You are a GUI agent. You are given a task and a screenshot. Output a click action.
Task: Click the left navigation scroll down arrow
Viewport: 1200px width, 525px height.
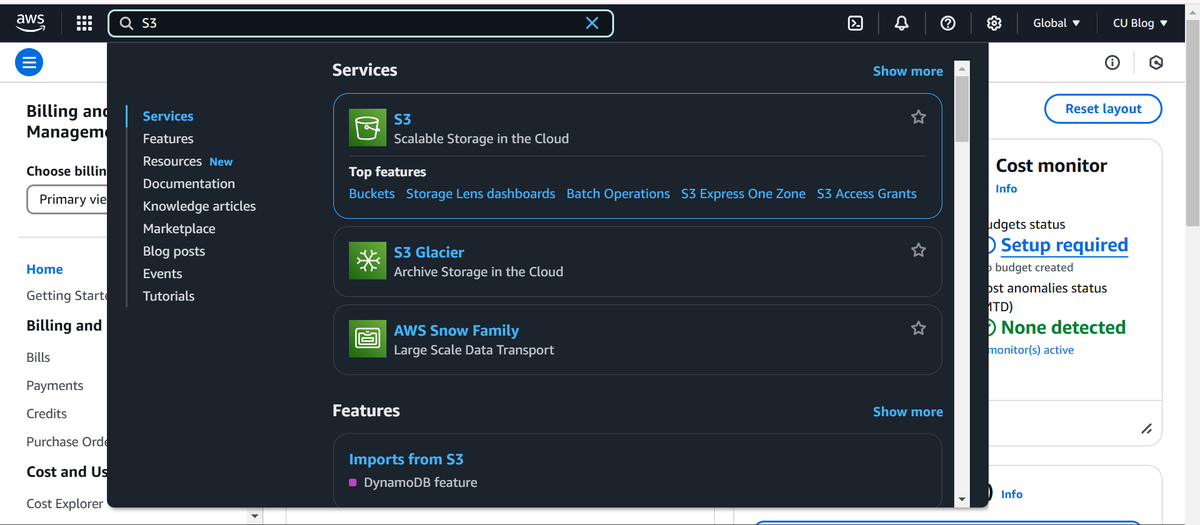[254, 517]
